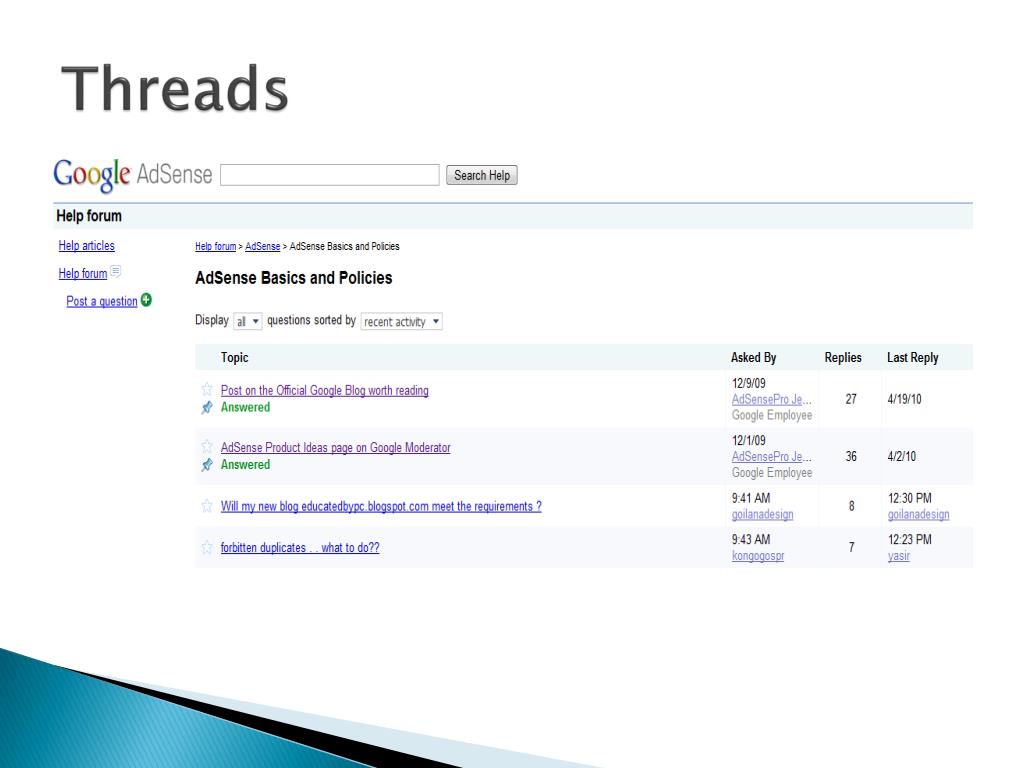Open goilanadesign profile under 9:41 AM
1024x768 pixels.
pyautogui.click(x=762, y=515)
